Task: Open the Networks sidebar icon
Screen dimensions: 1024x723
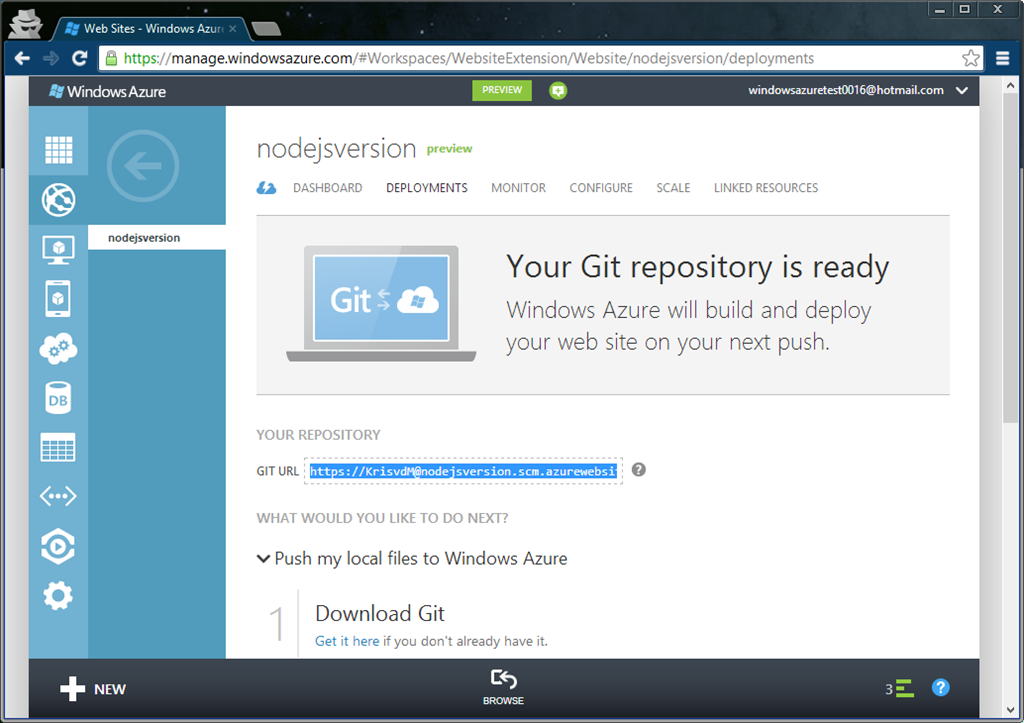Action: point(58,497)
